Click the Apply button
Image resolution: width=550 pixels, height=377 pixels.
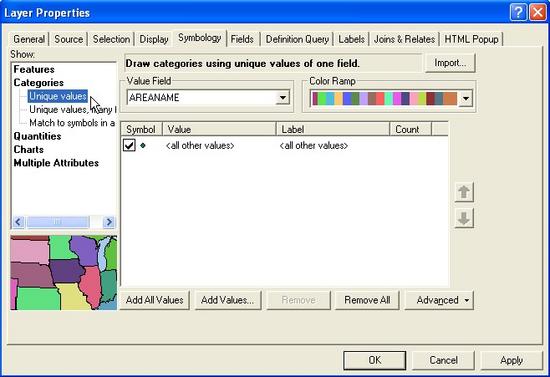[511, 361]
